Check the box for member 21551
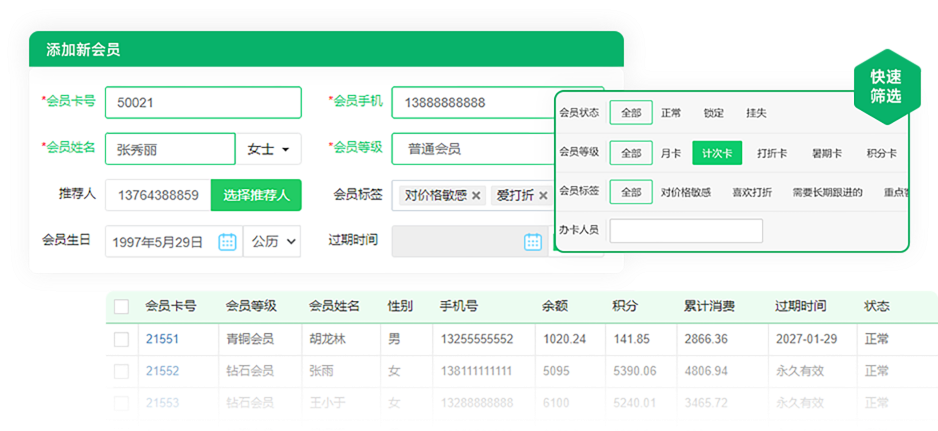The height and width of the screenshot is (431, 938). pos(121,339)
